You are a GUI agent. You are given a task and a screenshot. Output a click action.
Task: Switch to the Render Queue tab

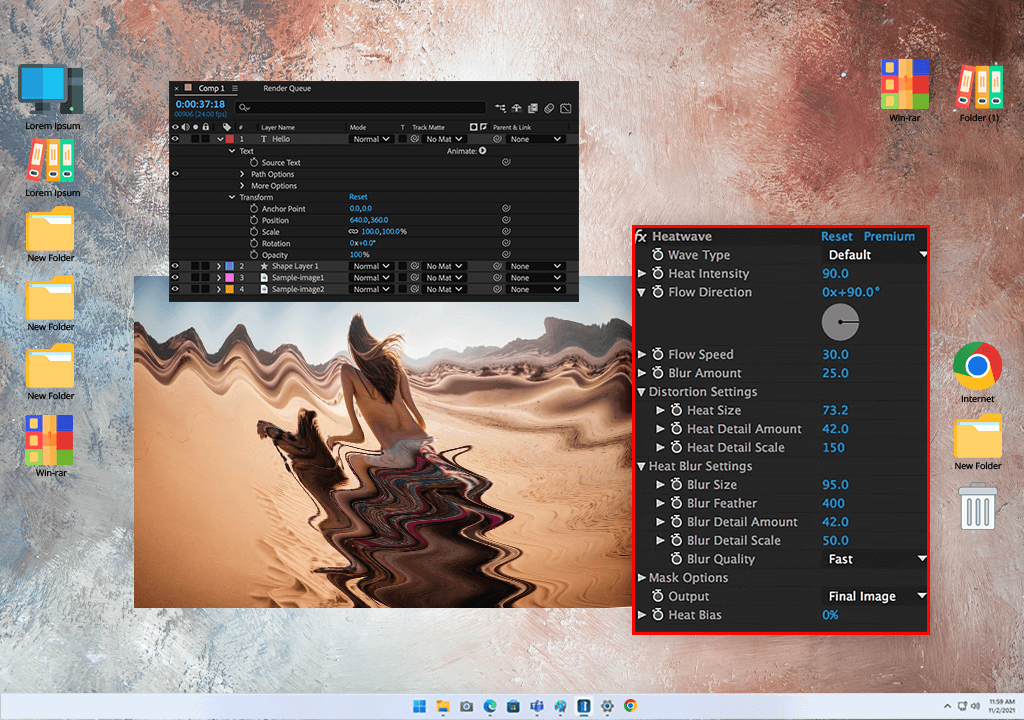(x=287, y=88)
